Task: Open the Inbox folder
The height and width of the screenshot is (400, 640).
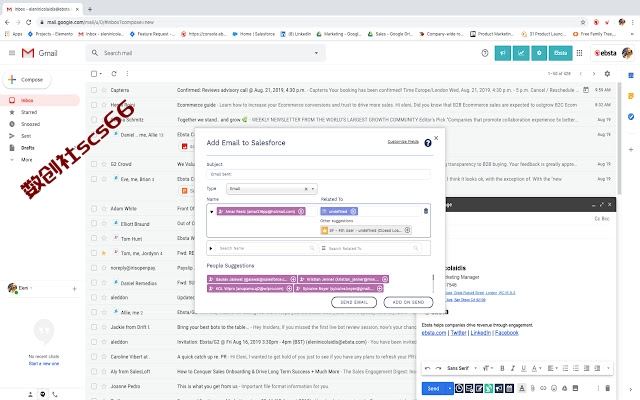Action: [x=27, y=100]
